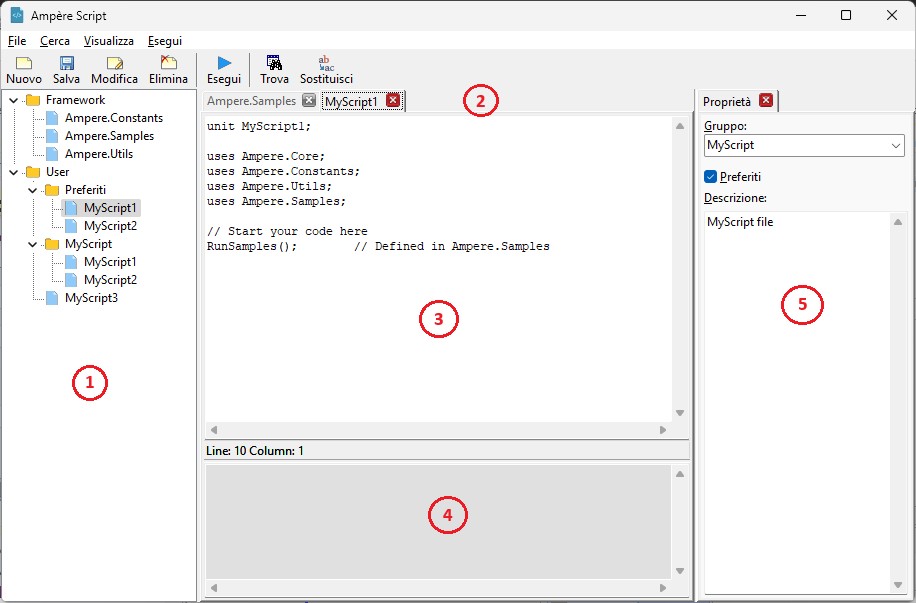The width and height of the screenshot is (916, 603).
Task: Click the Framework folder icon
Action: pyautogui.click(x=33, y=100)
